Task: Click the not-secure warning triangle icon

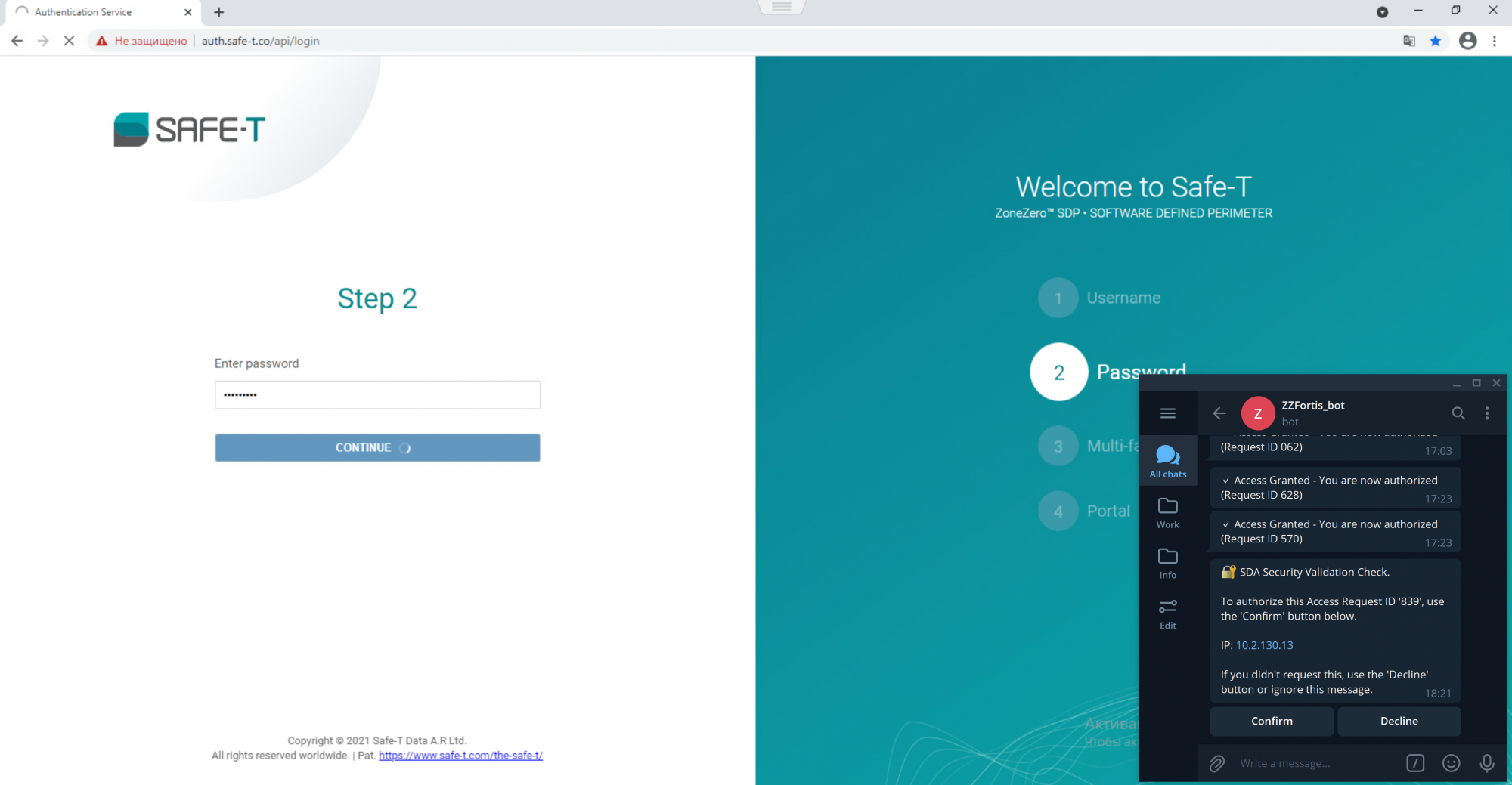Action: (x=101, y=41)
